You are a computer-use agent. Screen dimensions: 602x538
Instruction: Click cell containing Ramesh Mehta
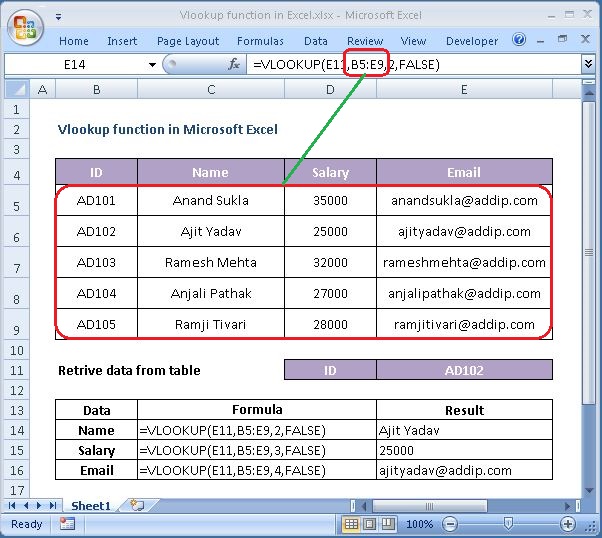pos(211,263)
